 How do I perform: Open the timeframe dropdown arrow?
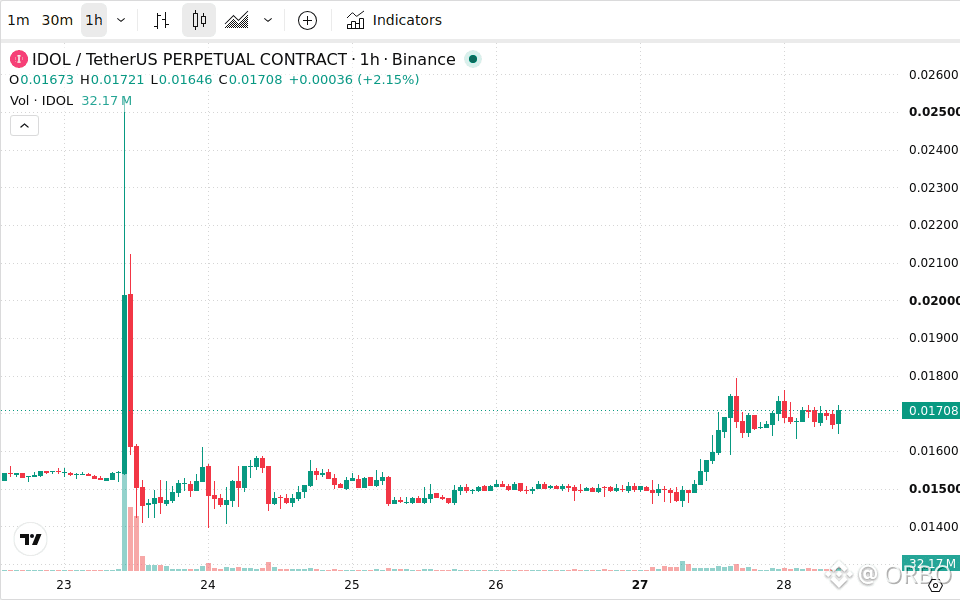pos(121,20)
